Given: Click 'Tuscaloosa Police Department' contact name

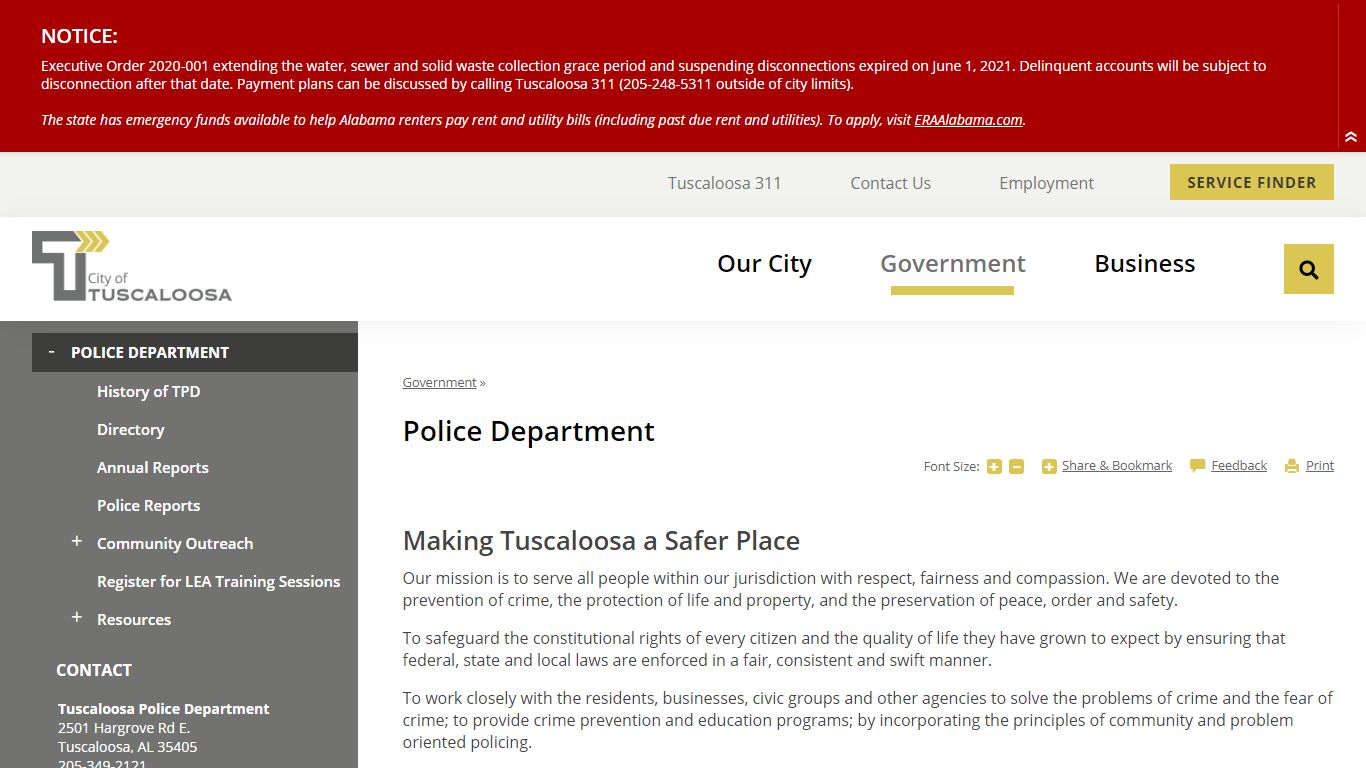Looking at the screenshot, I should 163,709.
